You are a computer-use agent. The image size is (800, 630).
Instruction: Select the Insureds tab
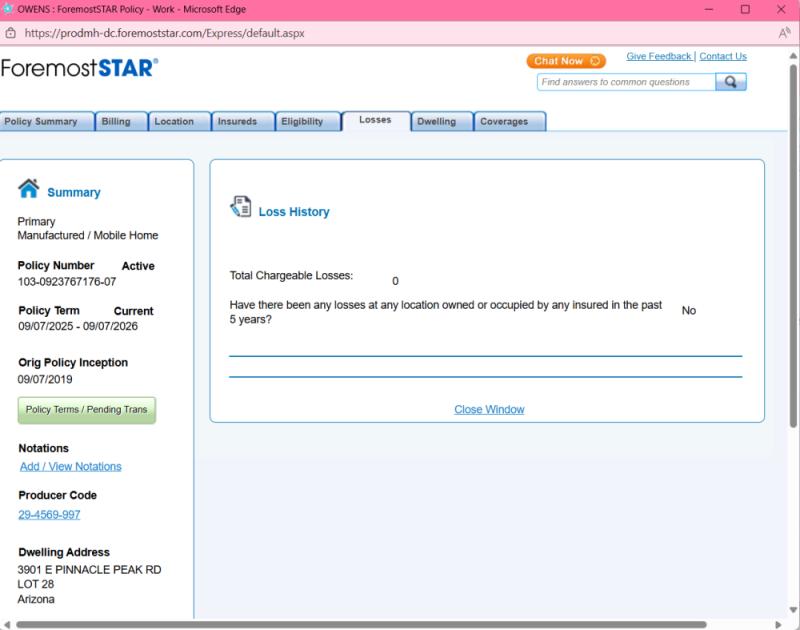(238, 122)
